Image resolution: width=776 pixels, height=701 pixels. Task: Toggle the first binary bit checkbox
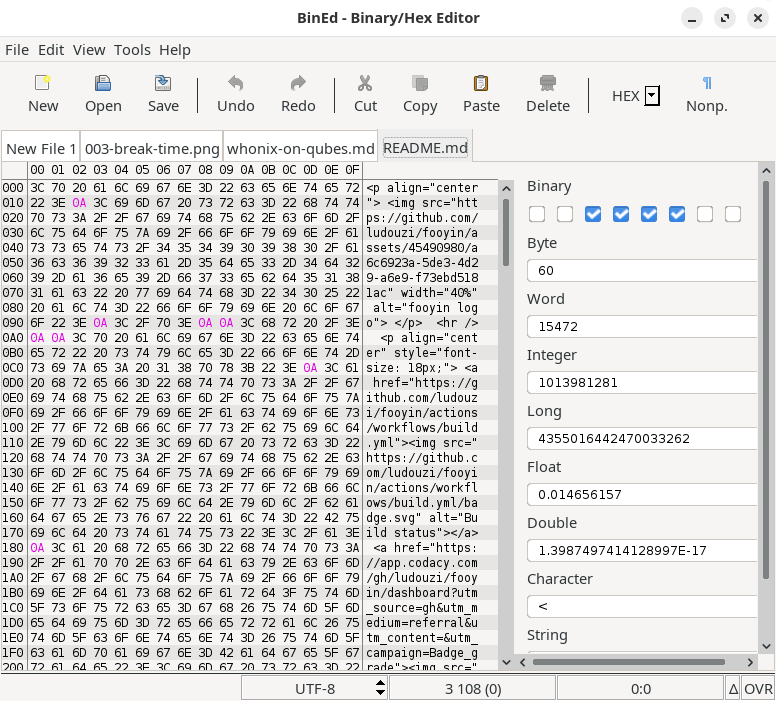(537, 214)
